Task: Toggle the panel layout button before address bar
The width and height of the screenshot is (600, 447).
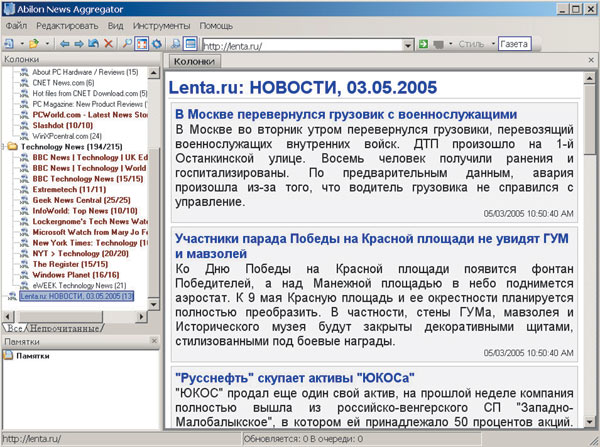Action: [x=190, y=45]
